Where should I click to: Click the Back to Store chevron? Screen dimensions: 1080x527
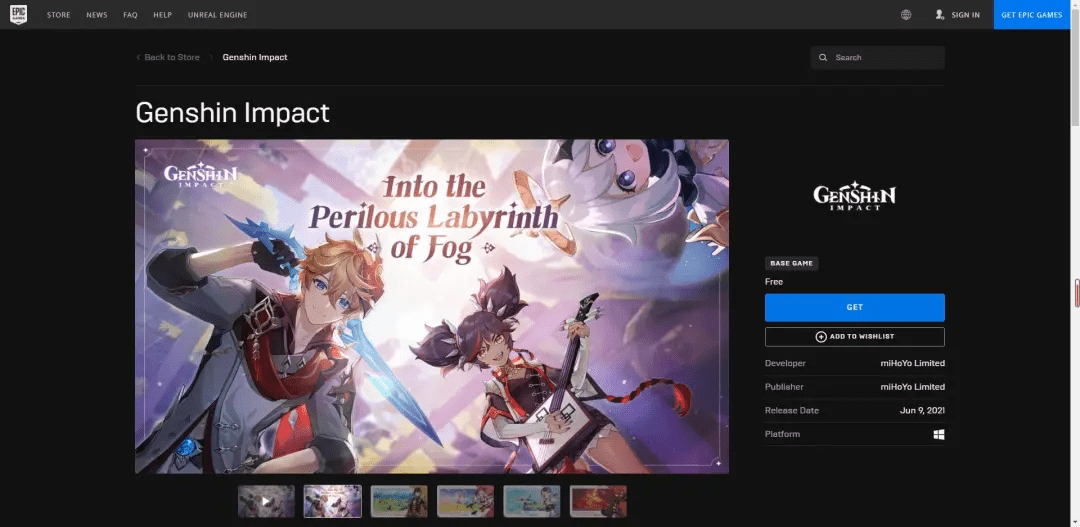click(138, 57)
